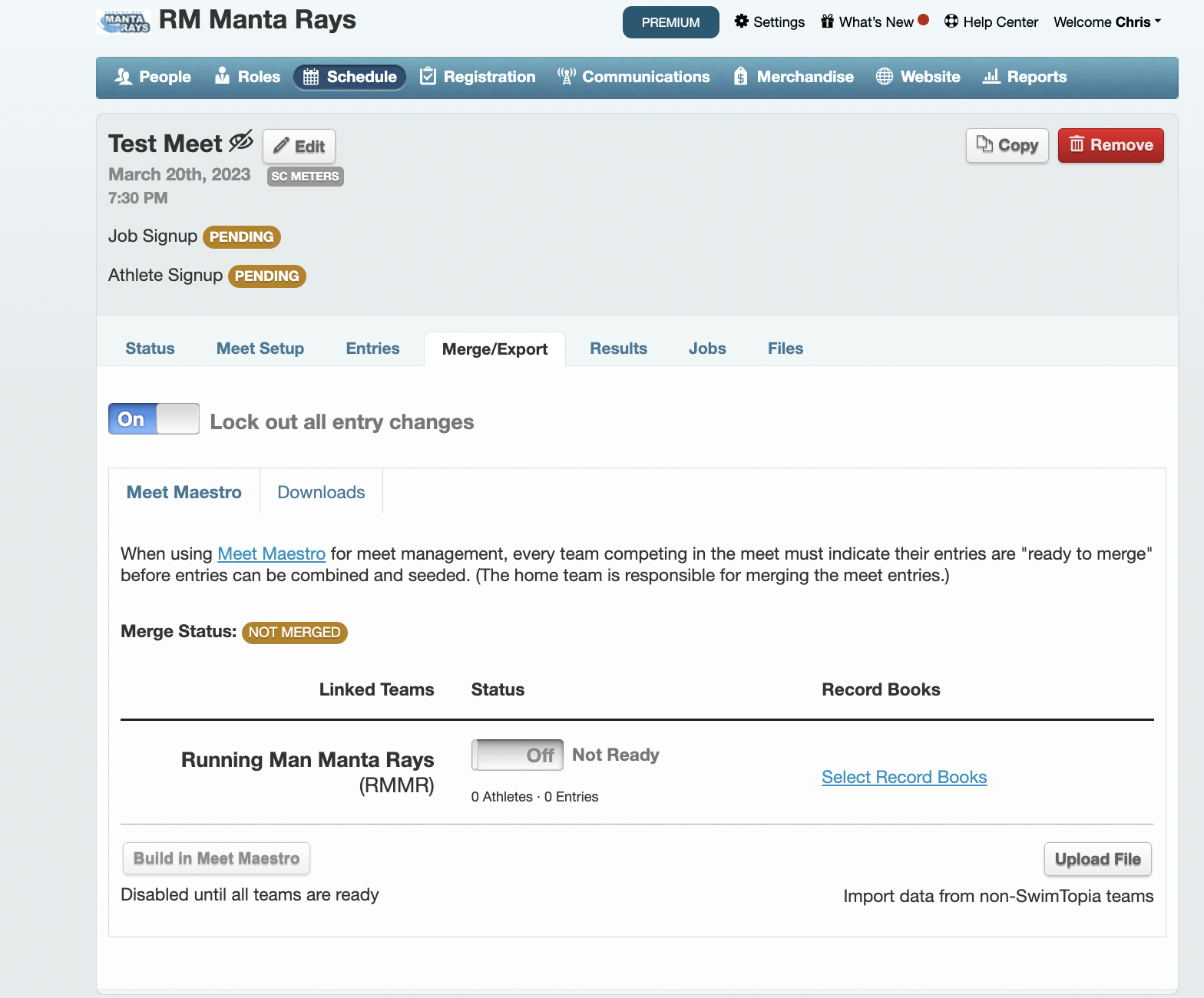
Task: Click the red Remove button
Action: 1110,145
